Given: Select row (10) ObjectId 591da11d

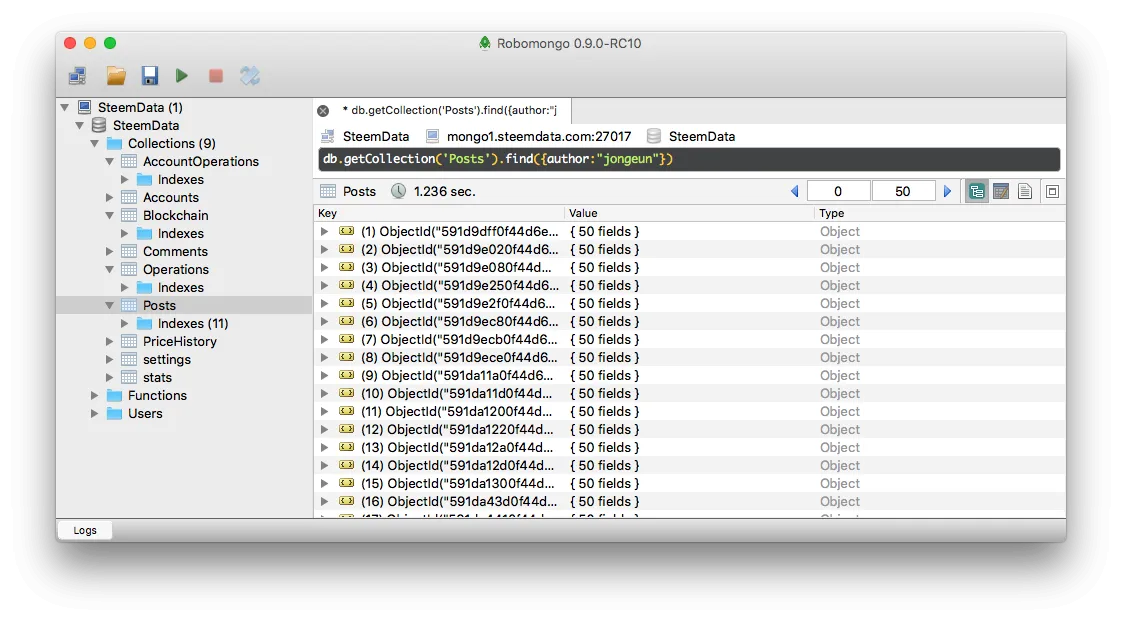Looking at the screenshot, I should (x=689, y=393).
